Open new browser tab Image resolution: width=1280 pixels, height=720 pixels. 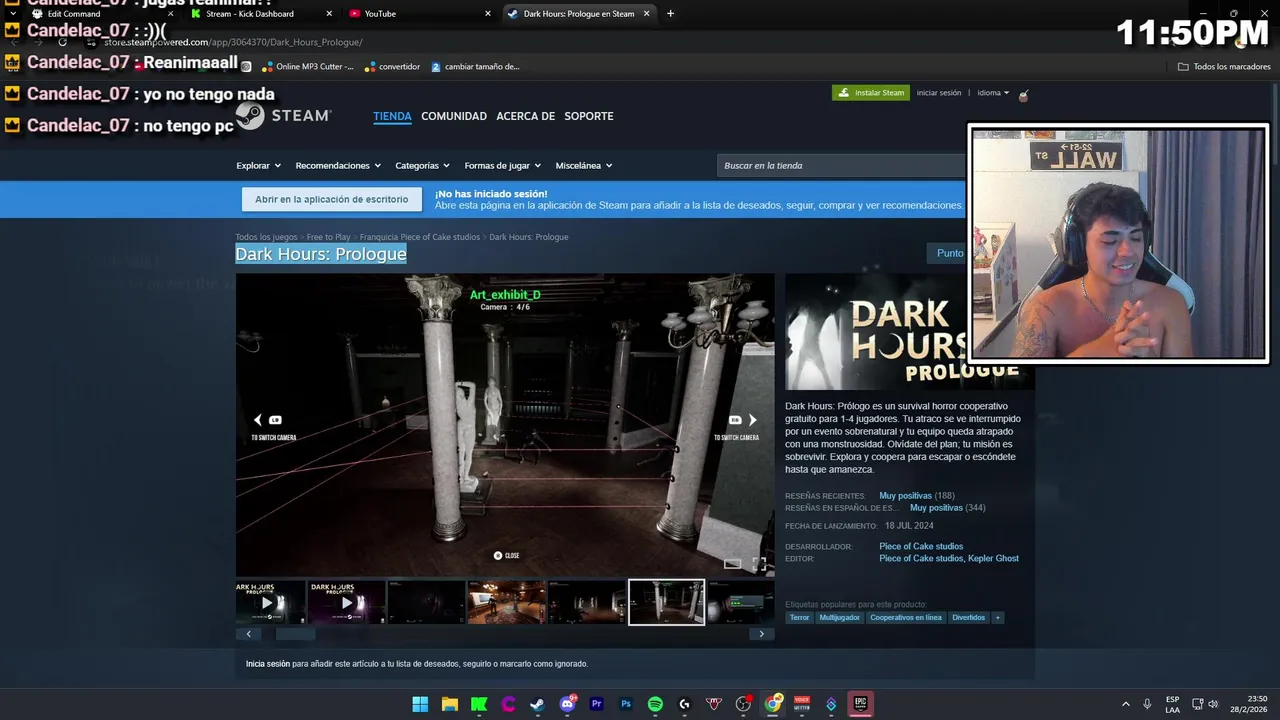point(670,14)
